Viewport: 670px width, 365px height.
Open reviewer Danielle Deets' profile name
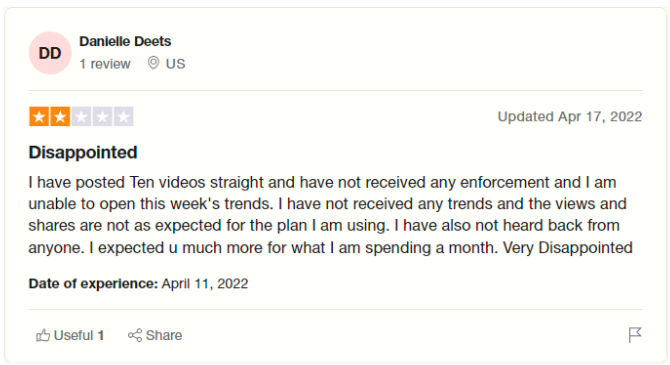pos(125,41)
